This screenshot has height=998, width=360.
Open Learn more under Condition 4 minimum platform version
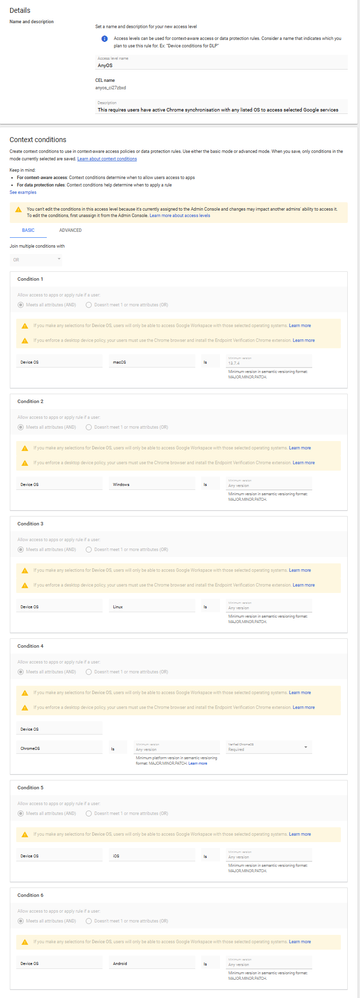198,763
